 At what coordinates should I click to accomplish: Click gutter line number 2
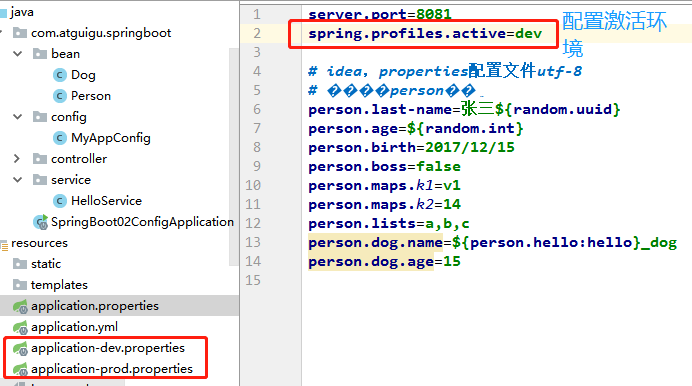pos(257,34)
